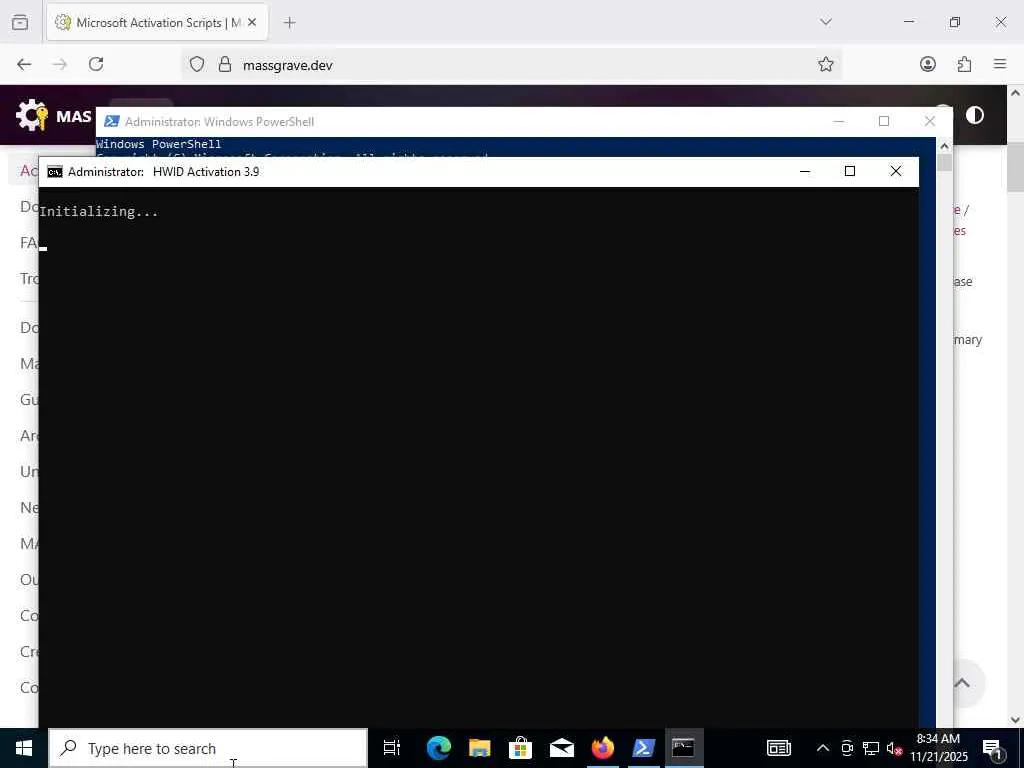This screenshot has height=768, width=1024.
Task: Close the Microsoft Activation Scripts tab
Action: 252,23
